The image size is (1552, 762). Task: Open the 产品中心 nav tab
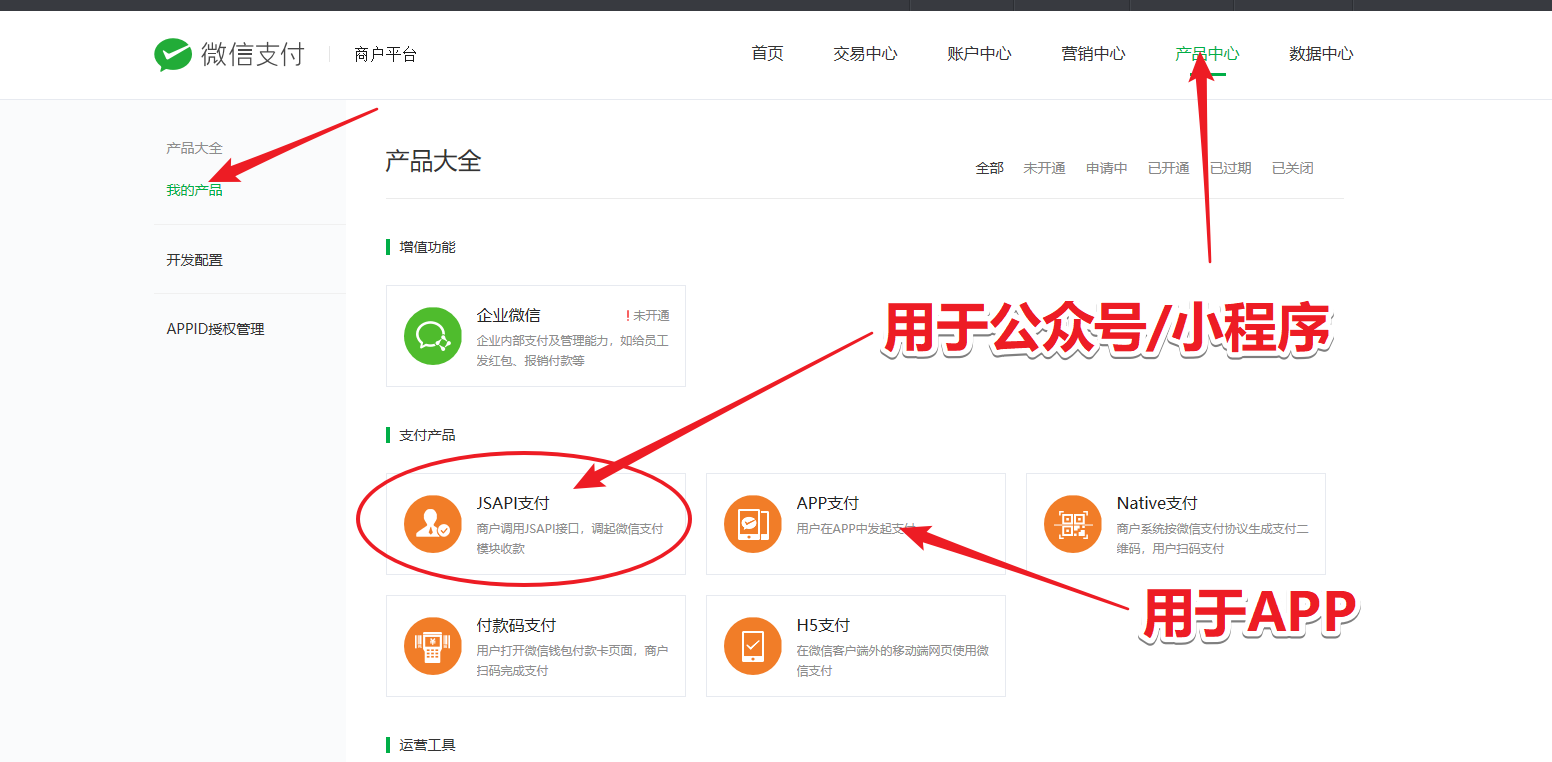pyautogui.click(x=1207, y=54)
